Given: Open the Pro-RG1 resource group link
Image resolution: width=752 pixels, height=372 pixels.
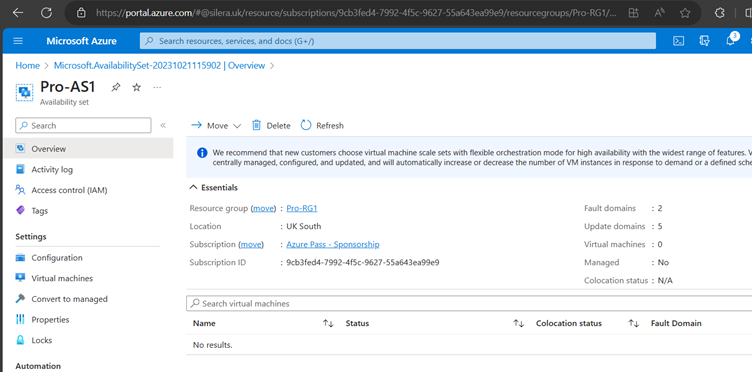Looking at the screenshot, I should click(302, 208).
